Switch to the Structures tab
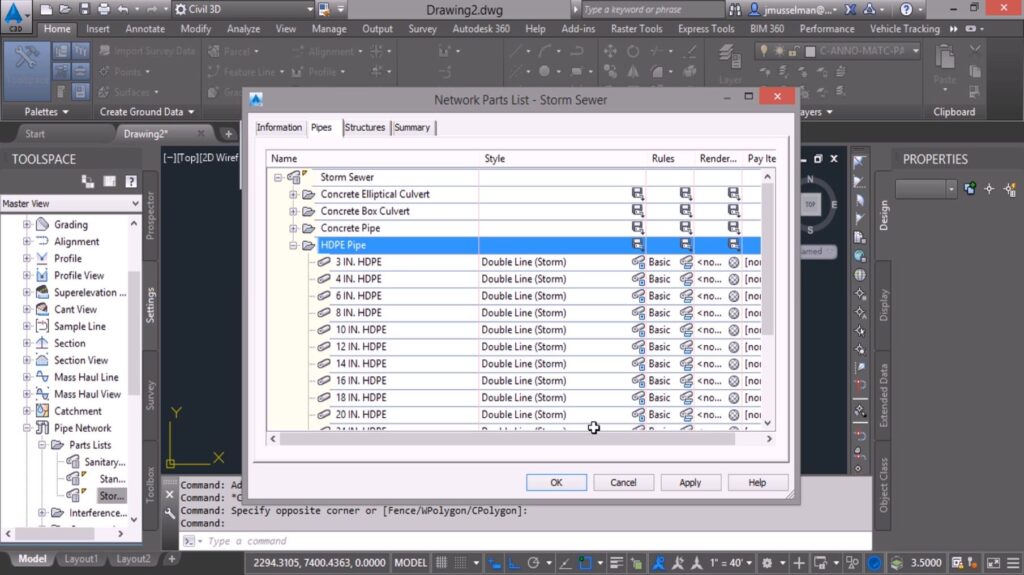1024x575 pixels. [x=364, y=127]
